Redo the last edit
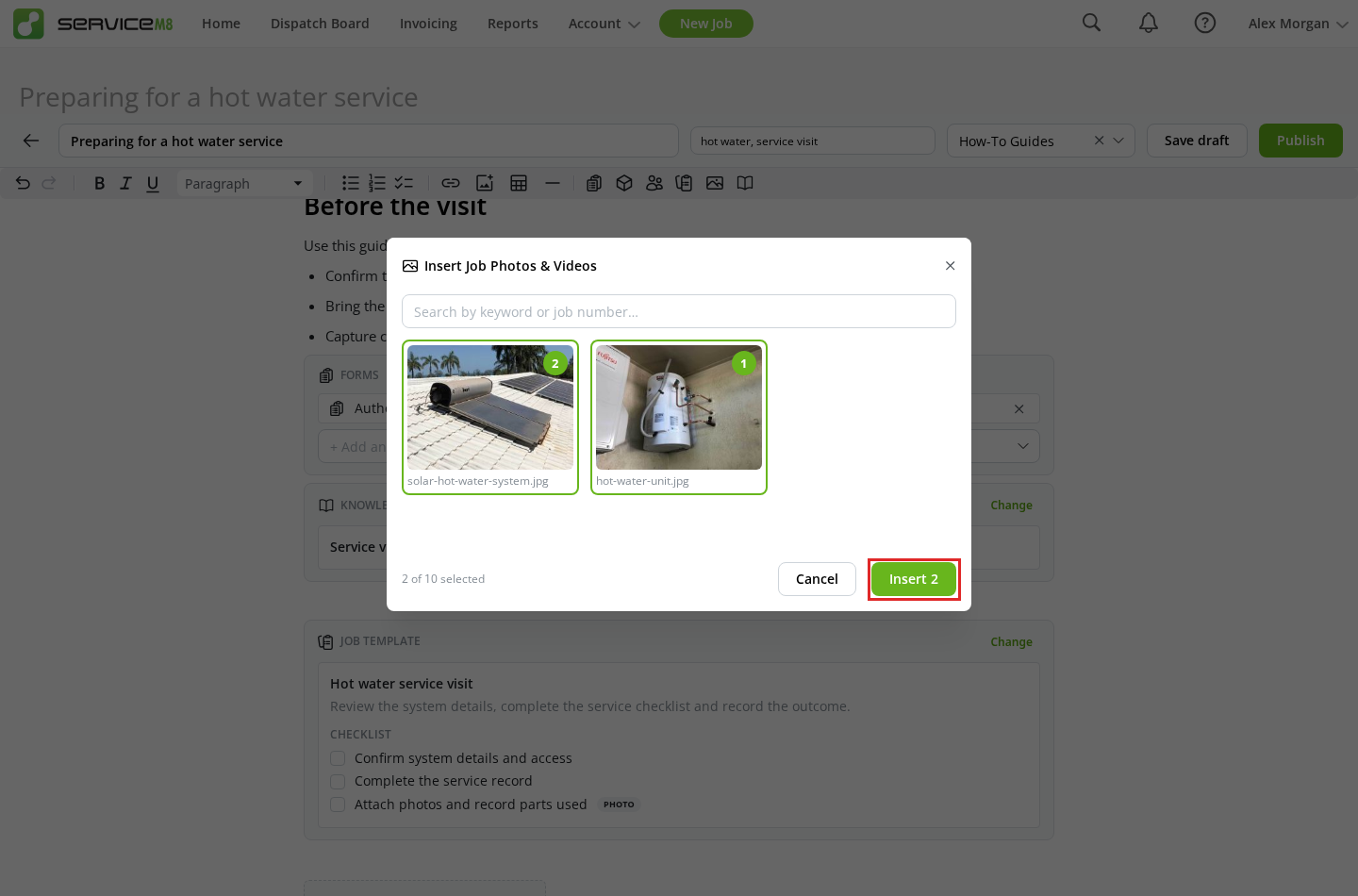This screenshot has width=1358, height=896. coord(49,183)
